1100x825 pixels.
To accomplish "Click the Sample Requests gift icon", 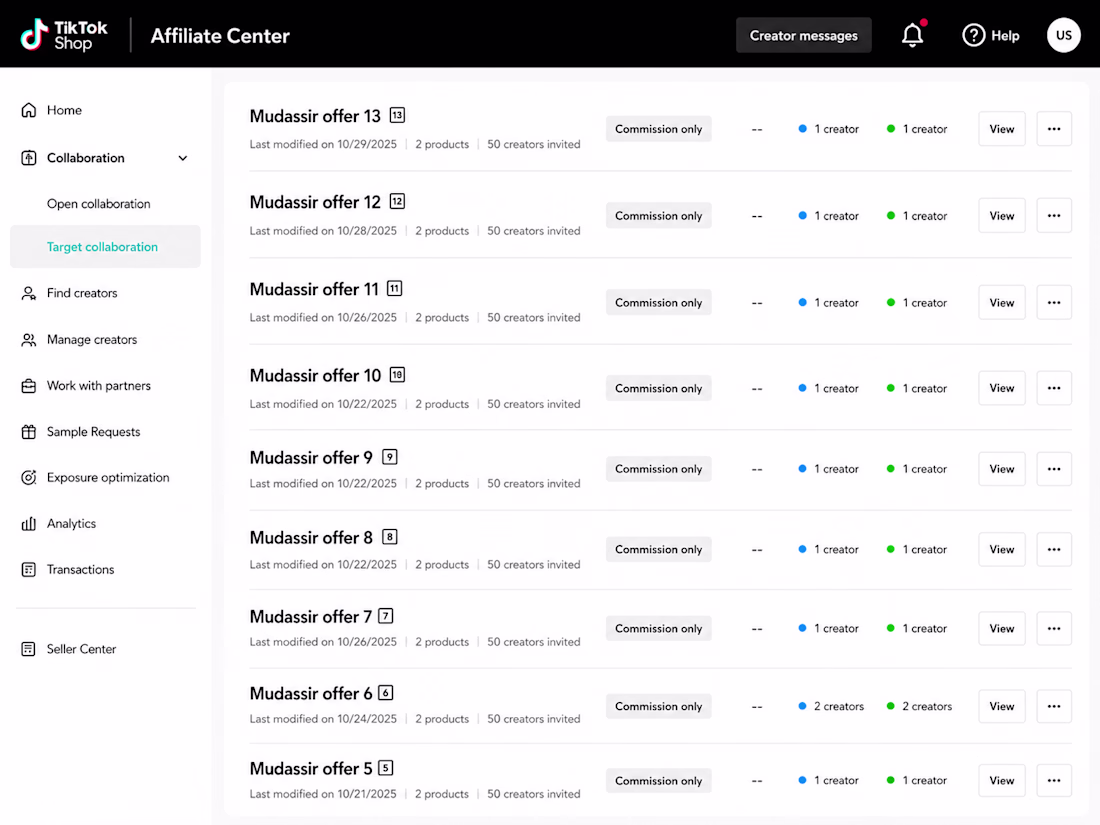I will pyautogui.click(x=29, y=432).
